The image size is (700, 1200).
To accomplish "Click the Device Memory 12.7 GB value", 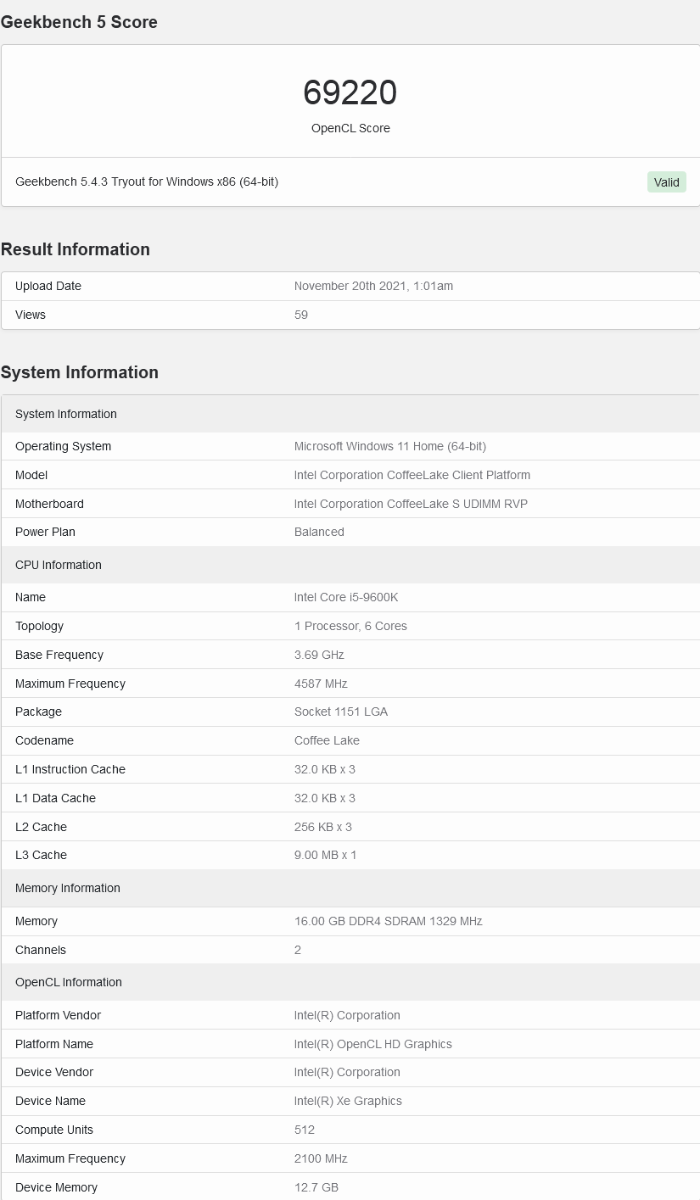I will pos(316,1187).
